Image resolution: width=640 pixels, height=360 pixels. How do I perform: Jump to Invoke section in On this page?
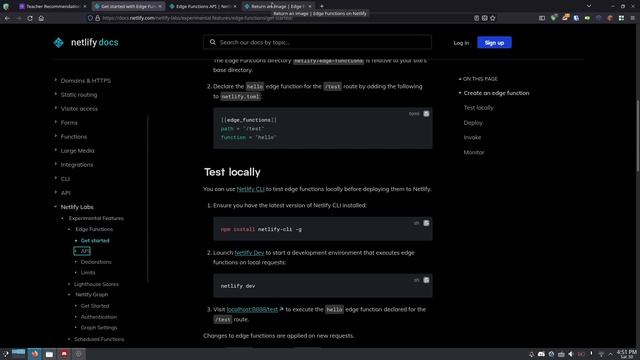pos(472,138)
